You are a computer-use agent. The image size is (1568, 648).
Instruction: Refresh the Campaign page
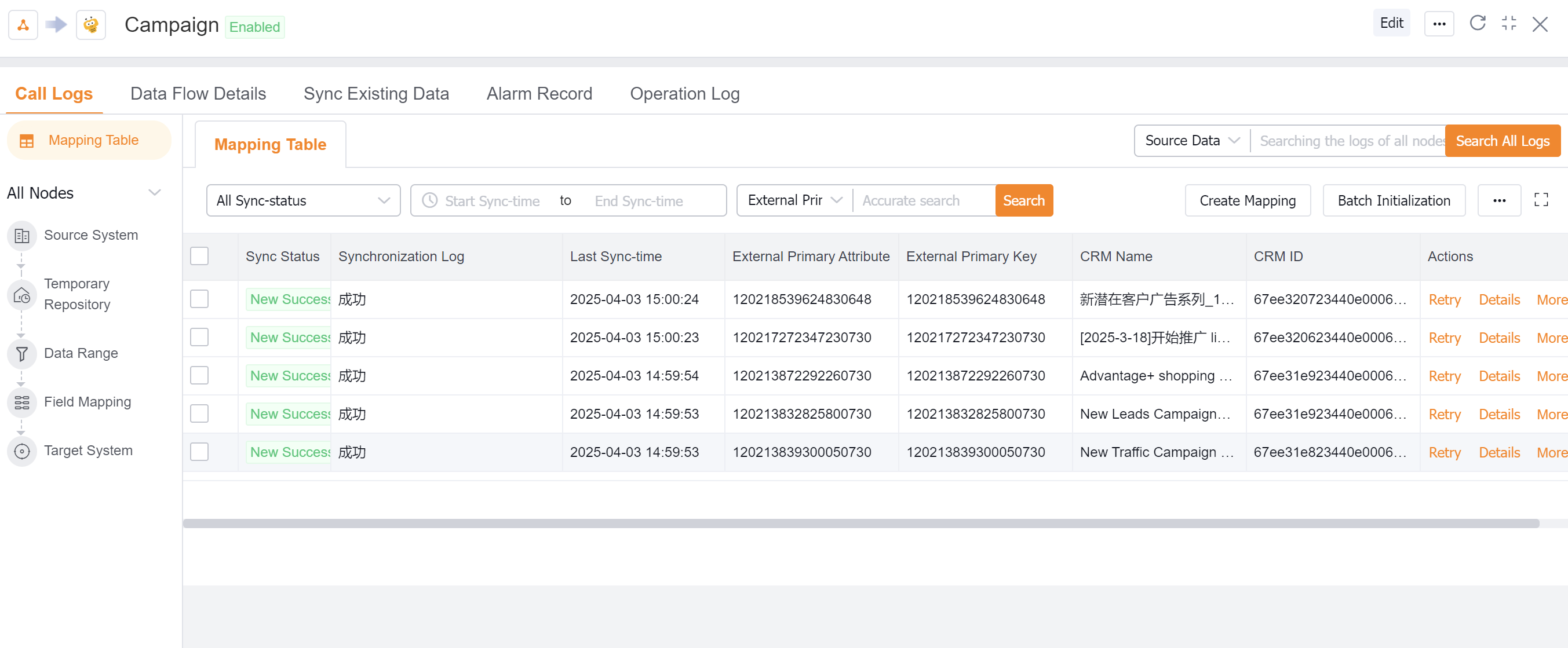pos(1477,24)
